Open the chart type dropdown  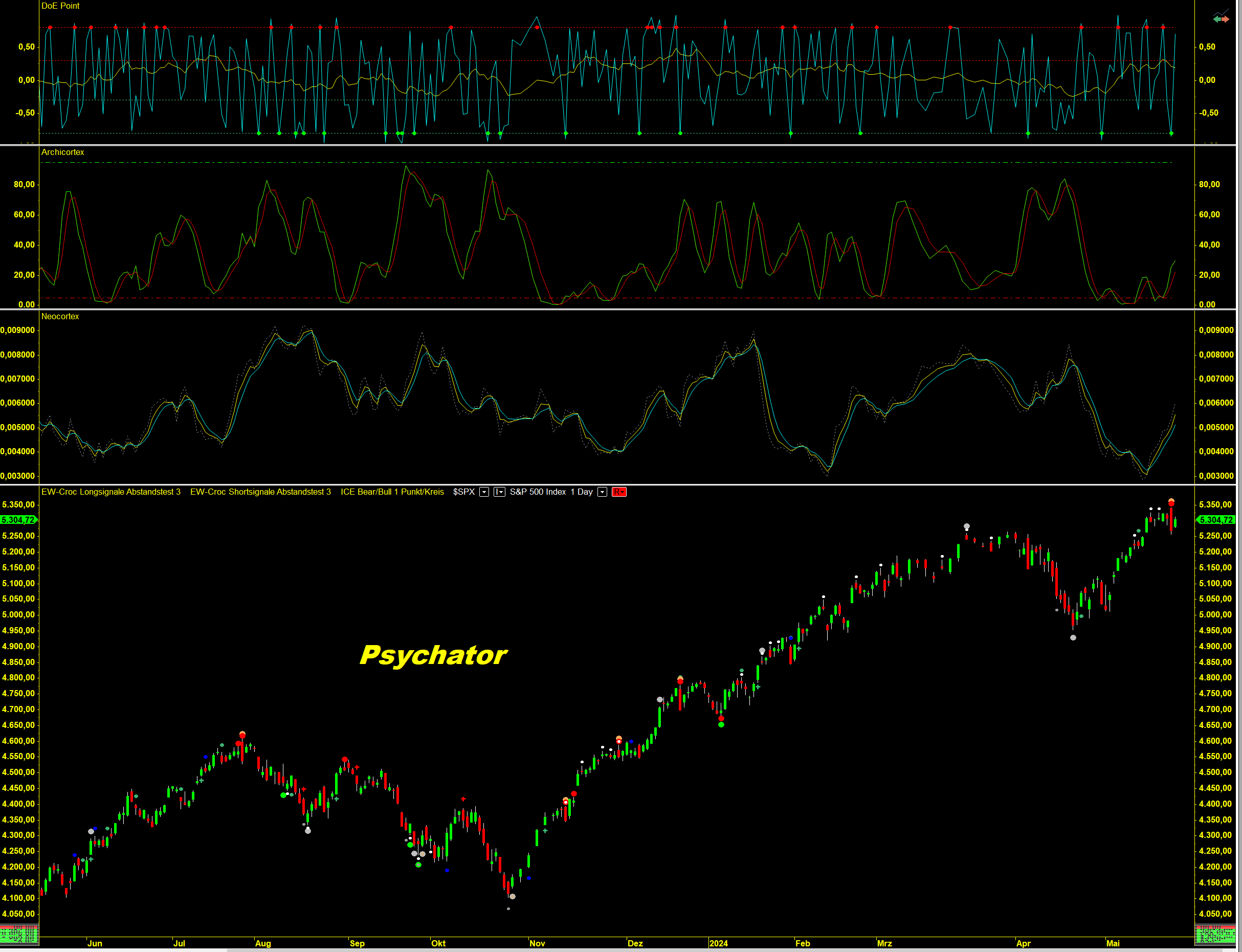499,492
